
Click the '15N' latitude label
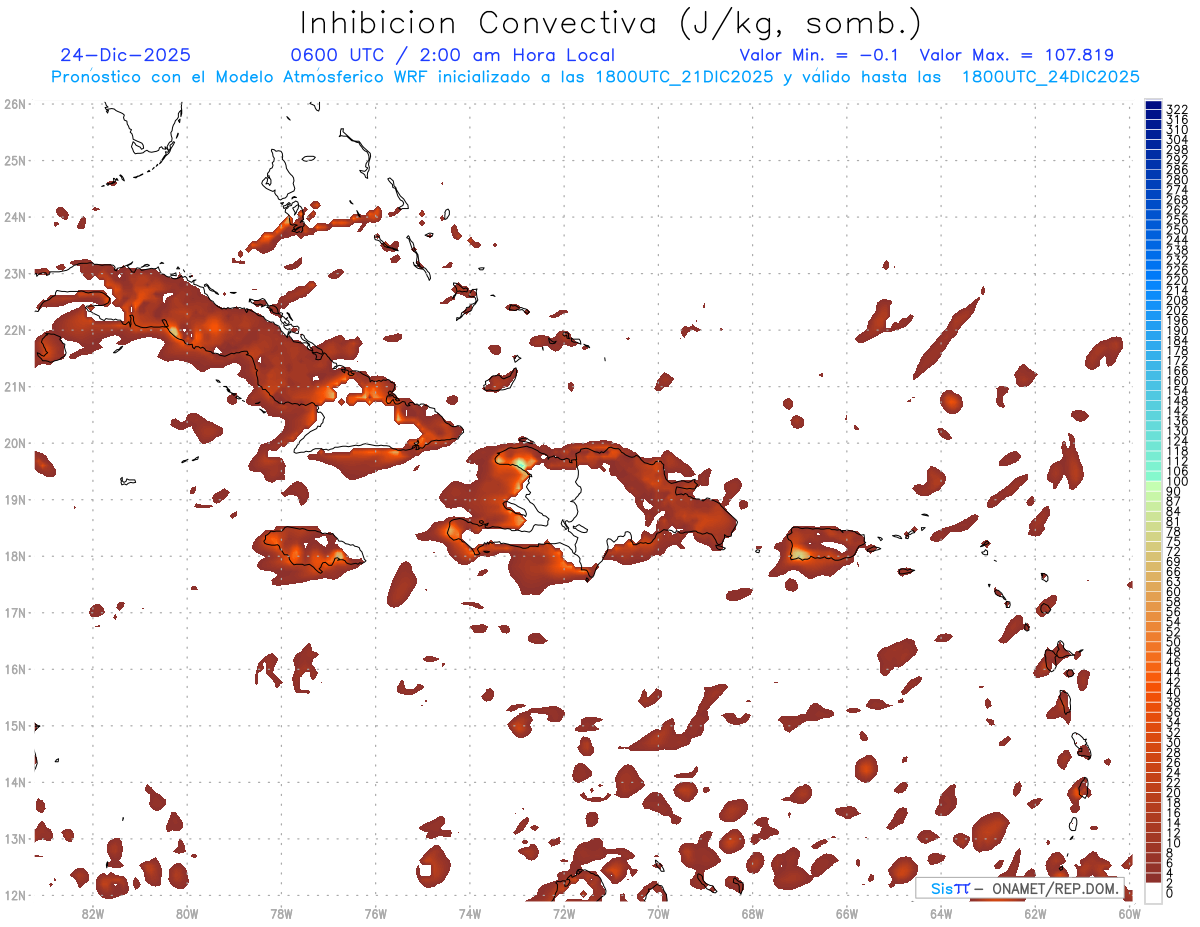(x=15, y=725)
